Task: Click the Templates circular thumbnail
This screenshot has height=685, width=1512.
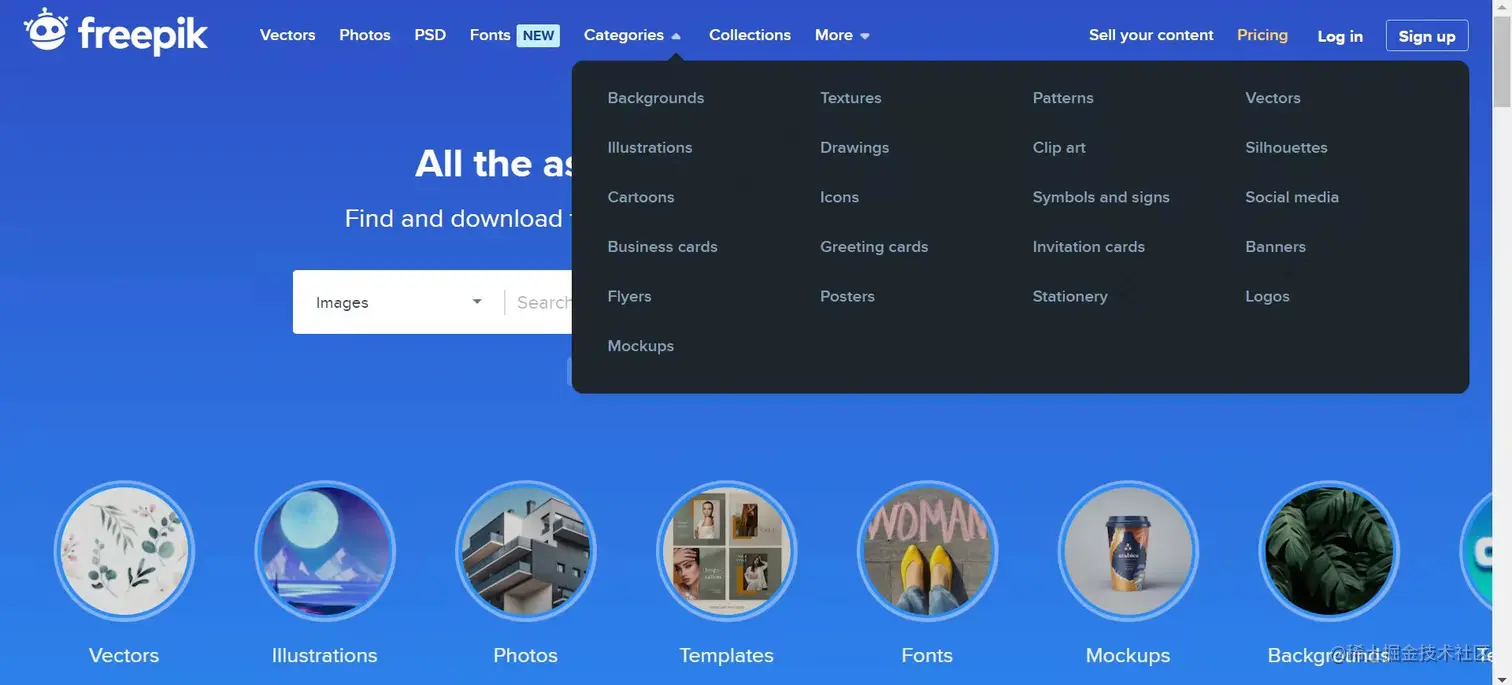Action: click(x=727, y=551)
